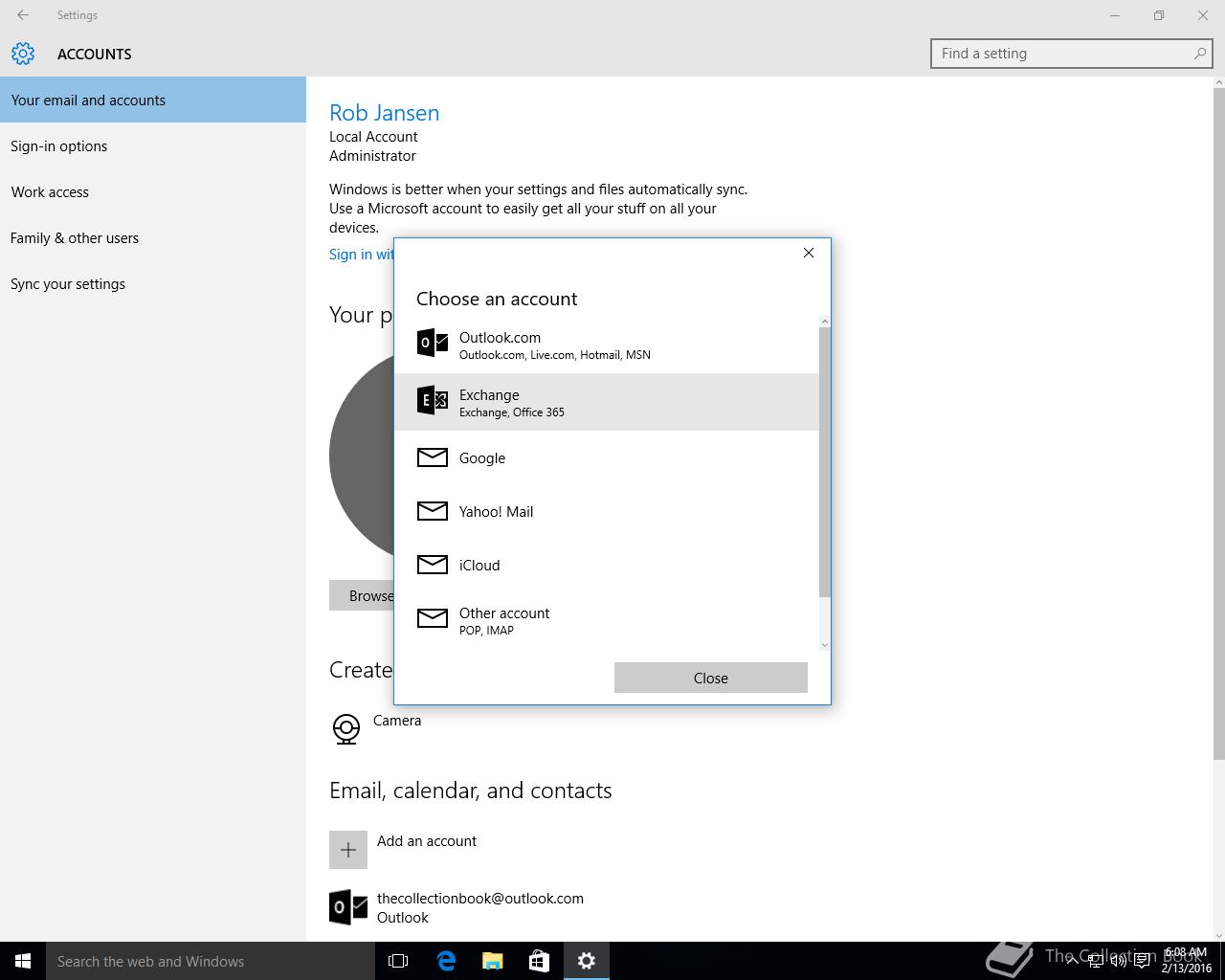Image resolution: width=1225 pixels, height=980 pixels.
Task: Click the Rob Jansen user name
Action: 385,112
